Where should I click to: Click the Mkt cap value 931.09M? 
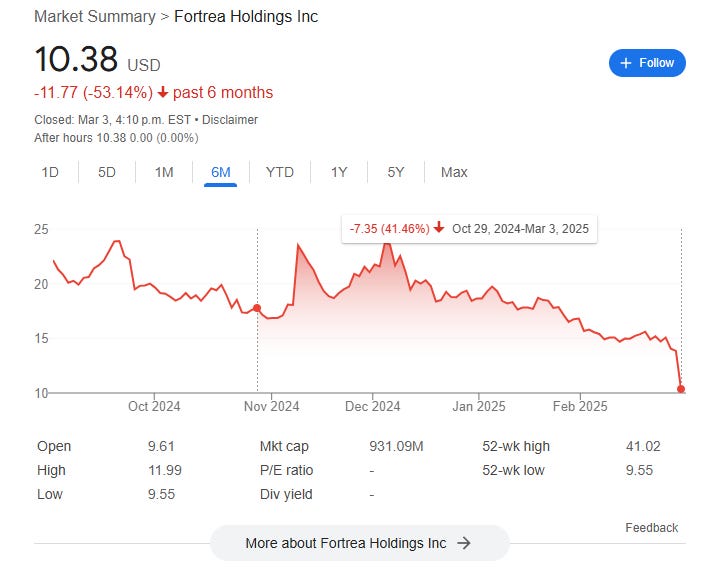[396, 446]
